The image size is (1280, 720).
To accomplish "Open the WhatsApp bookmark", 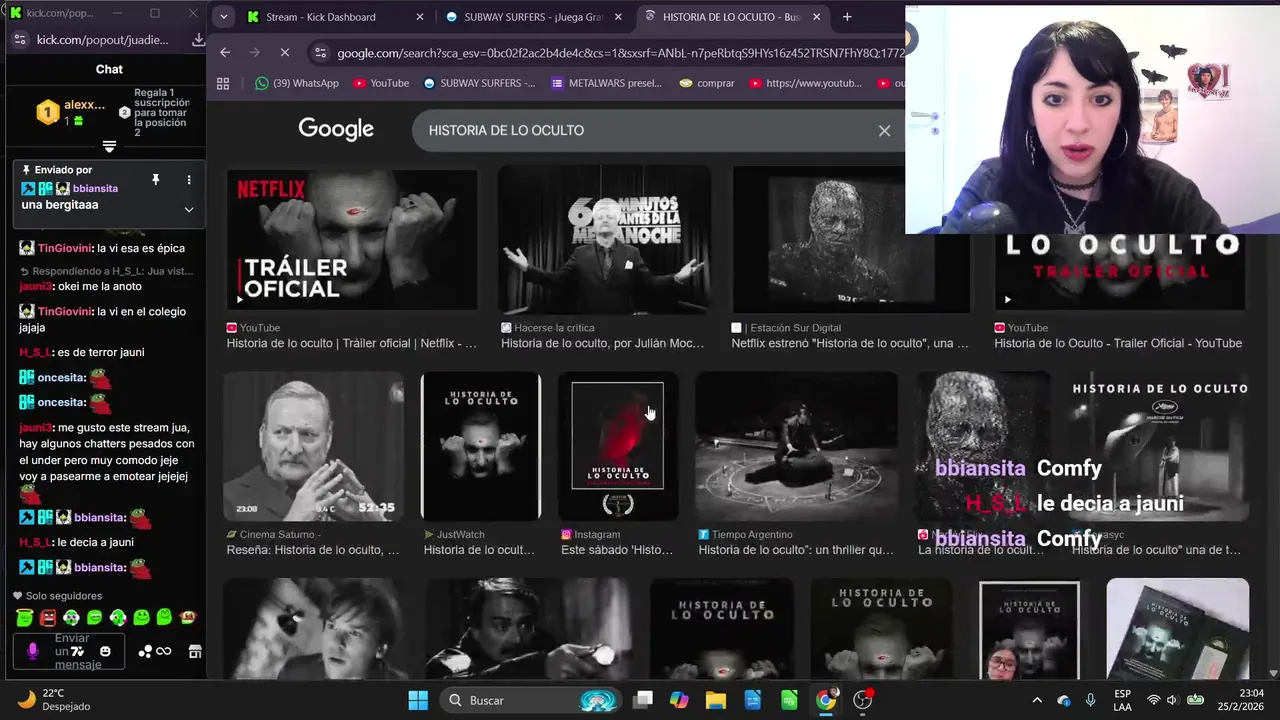I will tap(297, 83).
